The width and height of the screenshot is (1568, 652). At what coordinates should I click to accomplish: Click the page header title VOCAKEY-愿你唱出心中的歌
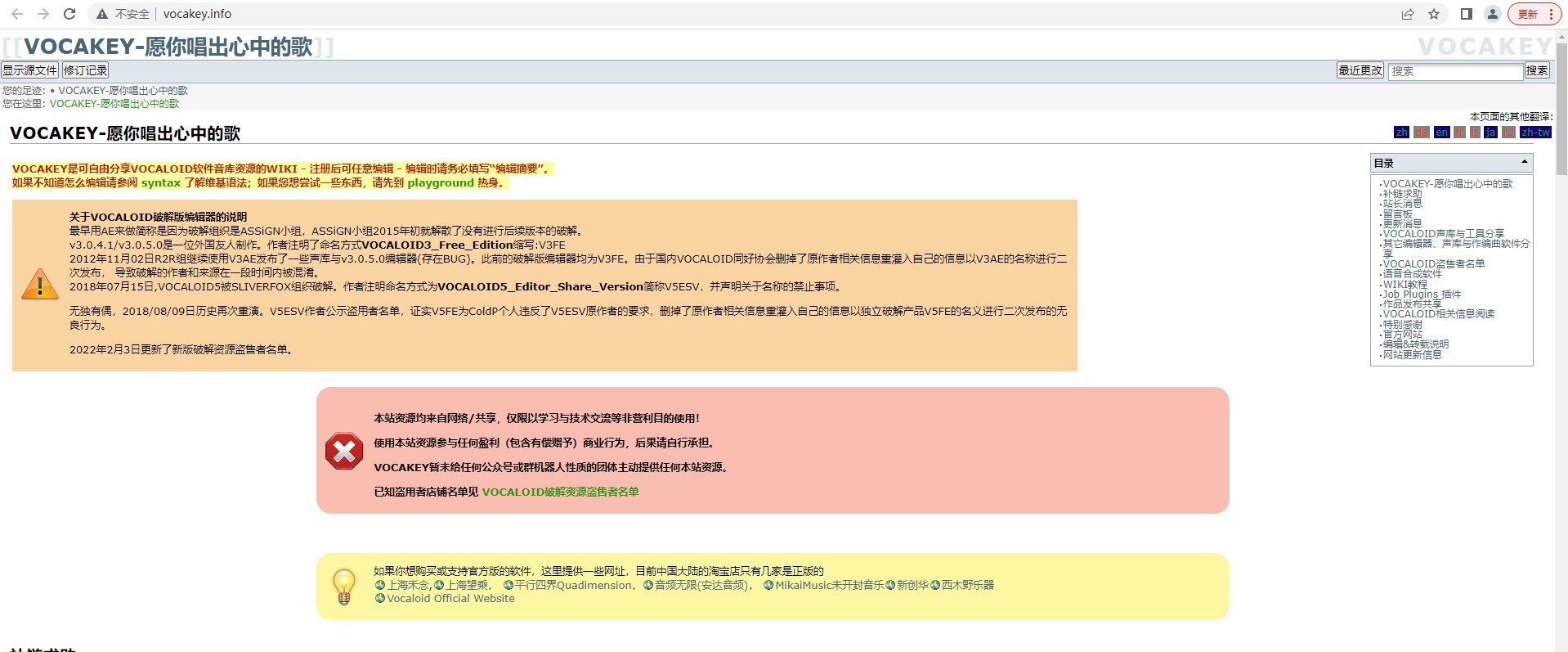[168, 47]
